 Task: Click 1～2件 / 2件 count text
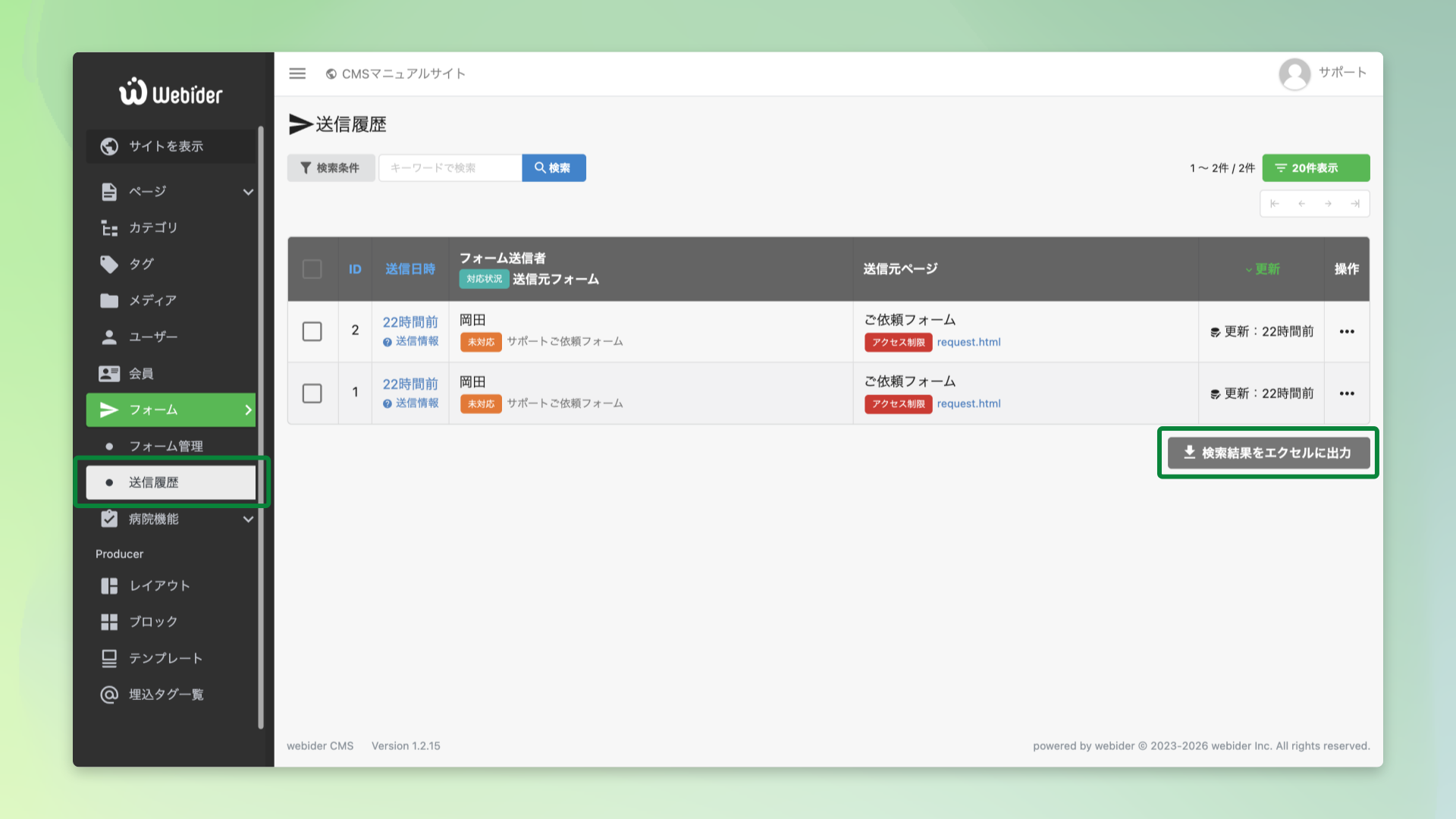coord(1222,168)
